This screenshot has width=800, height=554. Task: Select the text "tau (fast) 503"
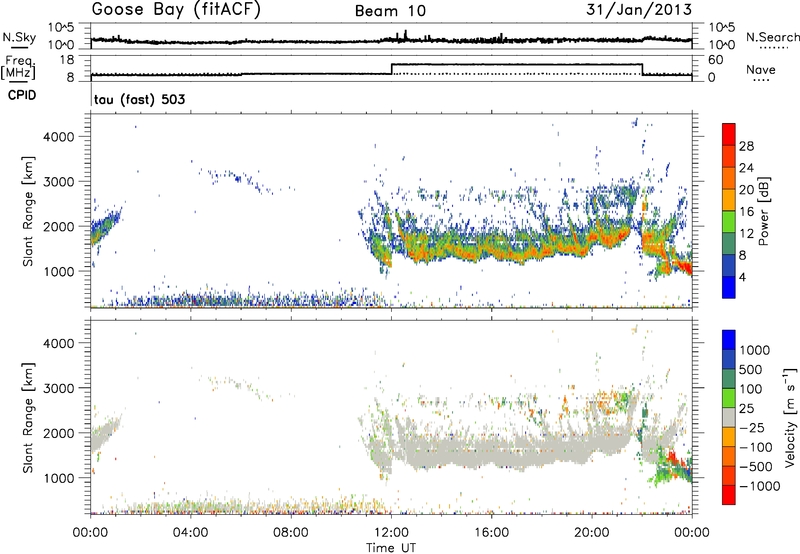pos(139,99)
